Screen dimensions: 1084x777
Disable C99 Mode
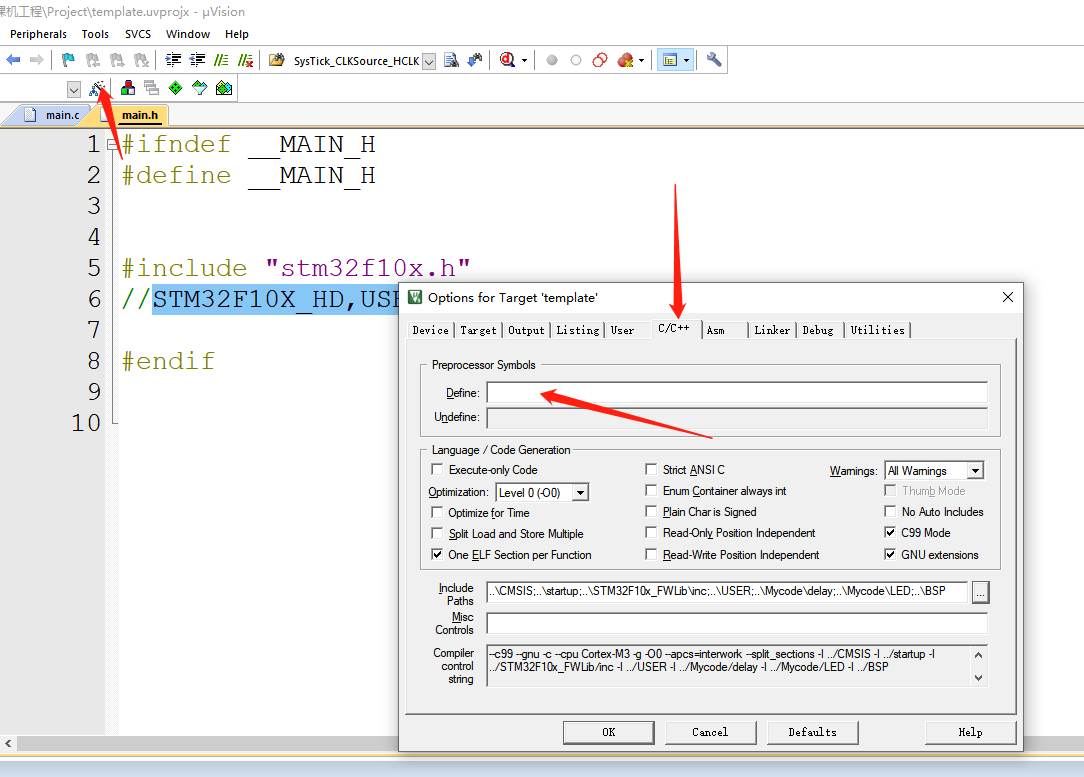pos(890,532)
